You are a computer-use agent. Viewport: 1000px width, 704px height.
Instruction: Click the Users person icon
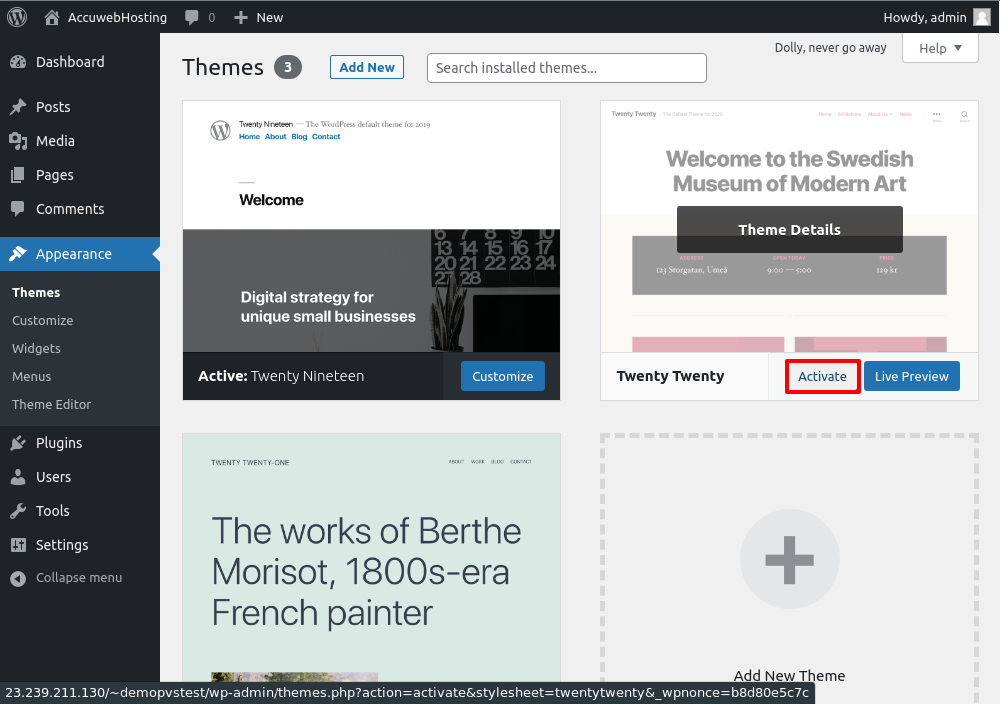point(18,477)
